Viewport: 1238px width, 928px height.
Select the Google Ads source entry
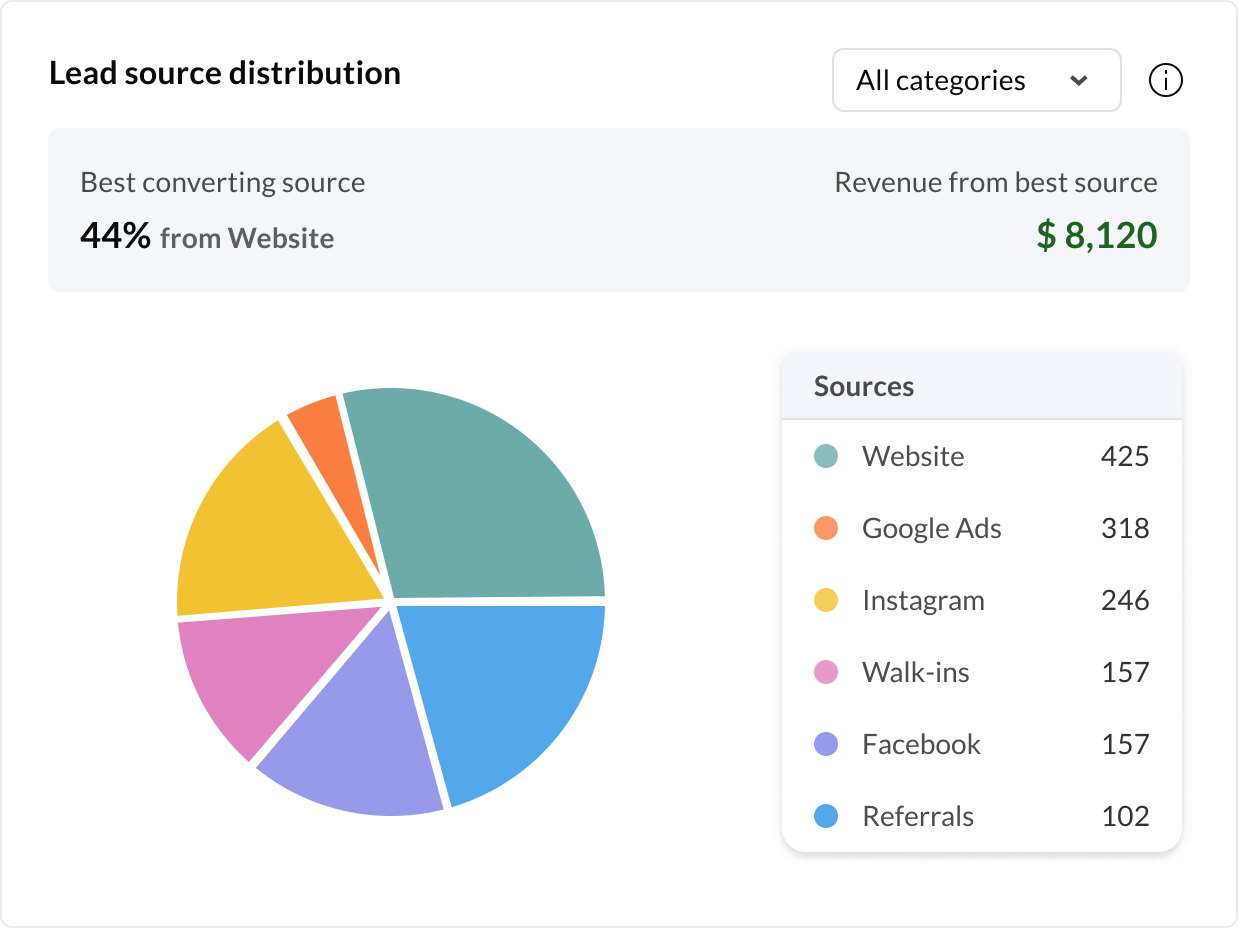(x=931, y=528)
